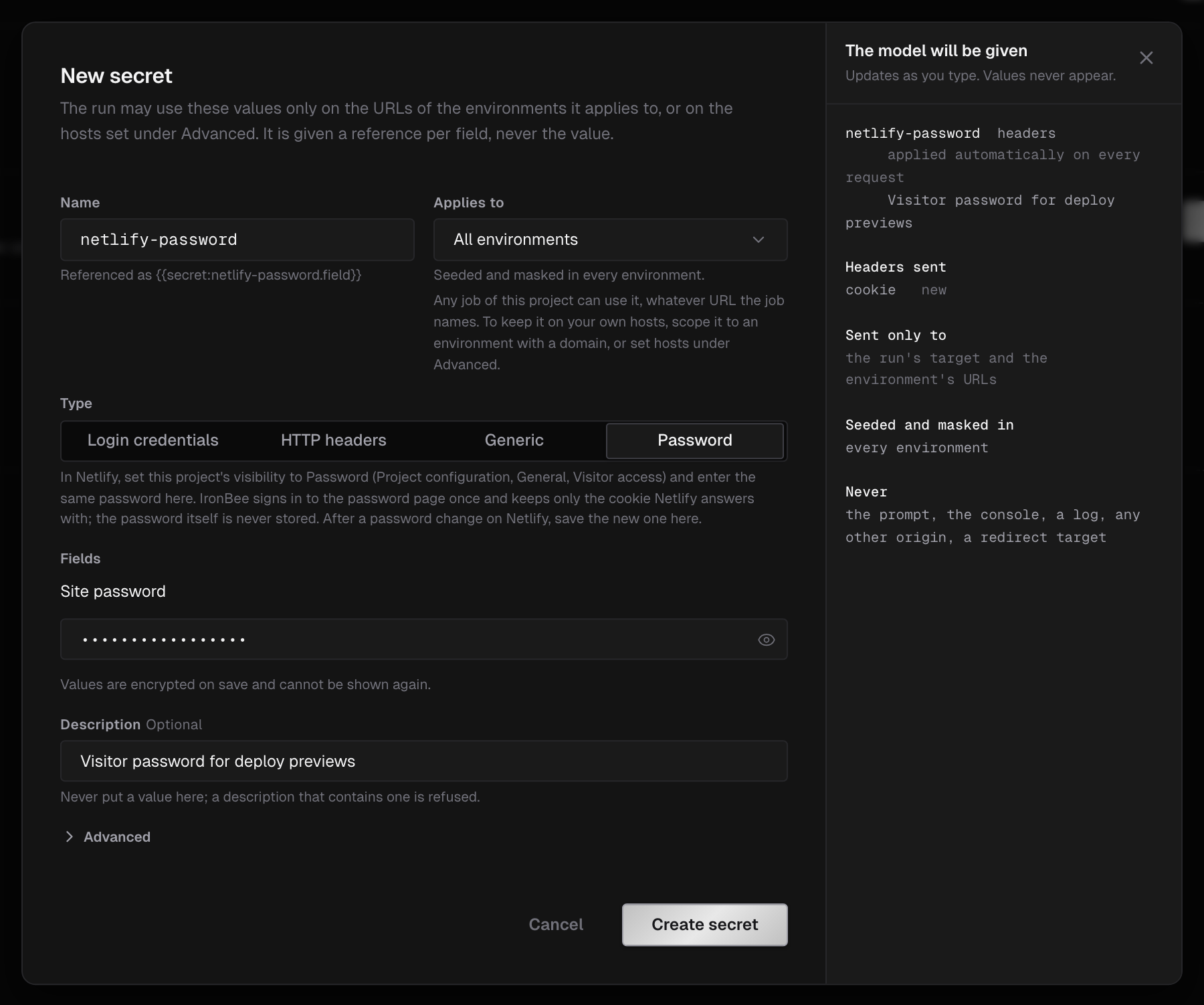Click 'Never put a value here' note

pos(270,797)
